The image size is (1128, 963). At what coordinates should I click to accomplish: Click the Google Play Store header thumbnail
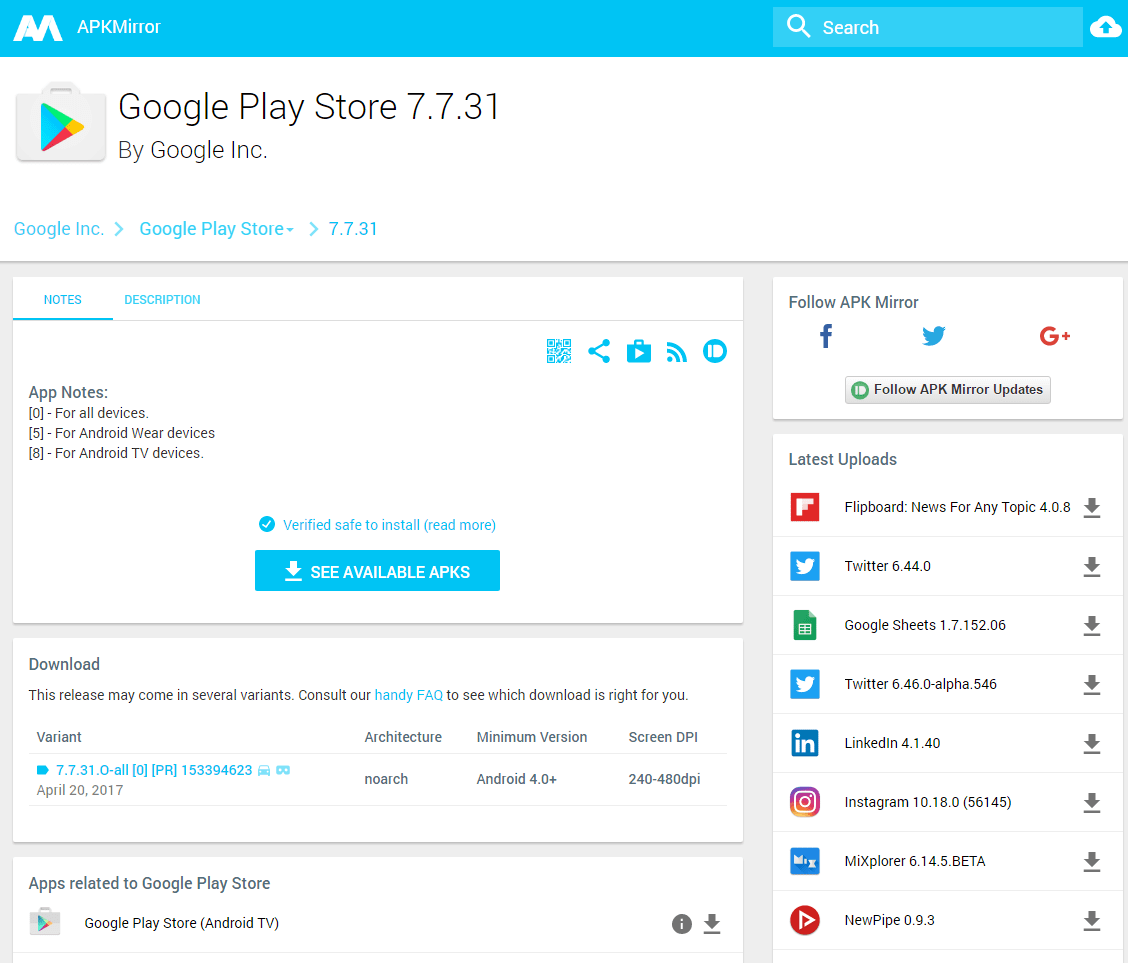60,122
